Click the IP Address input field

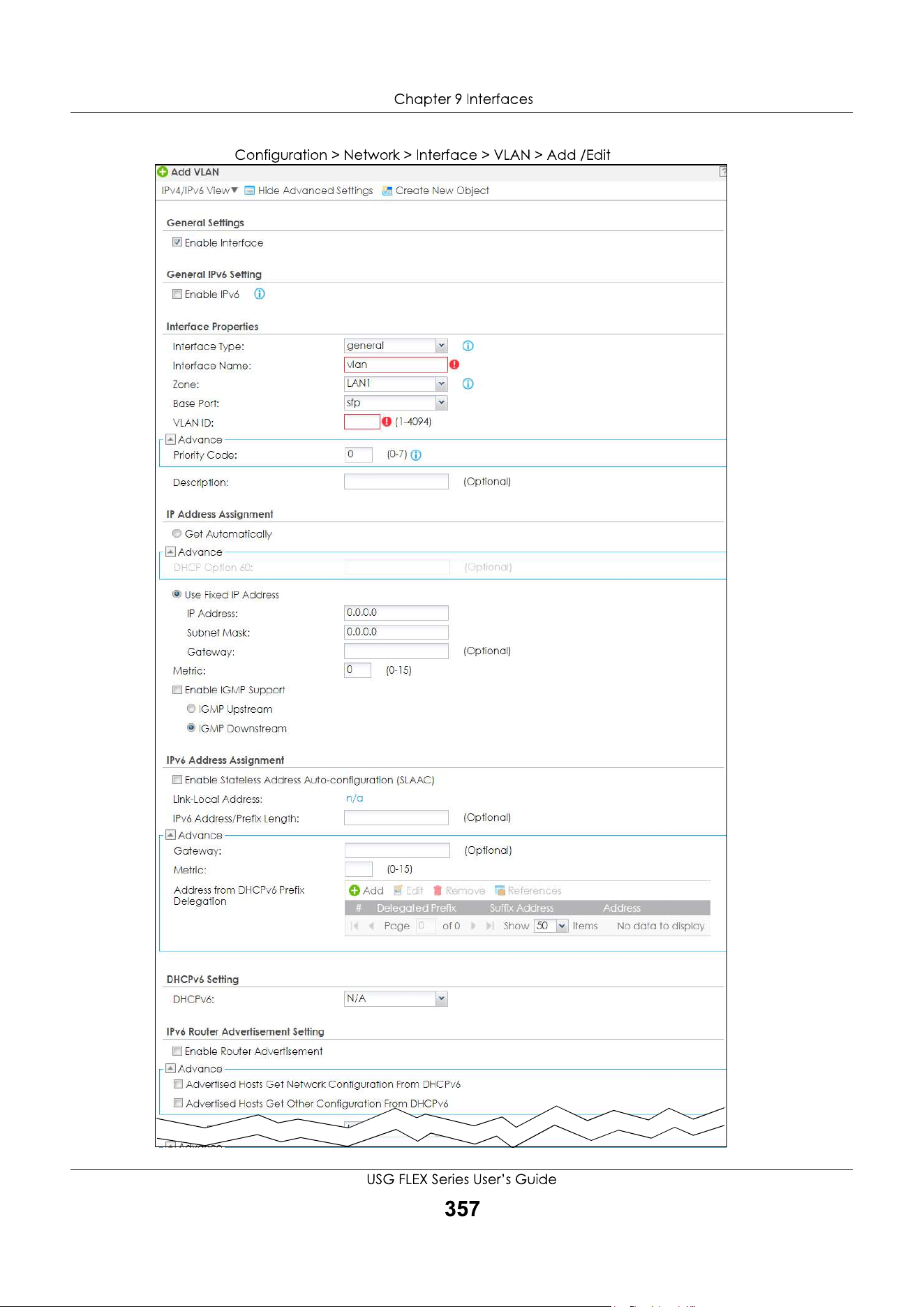tap(396, 613)
